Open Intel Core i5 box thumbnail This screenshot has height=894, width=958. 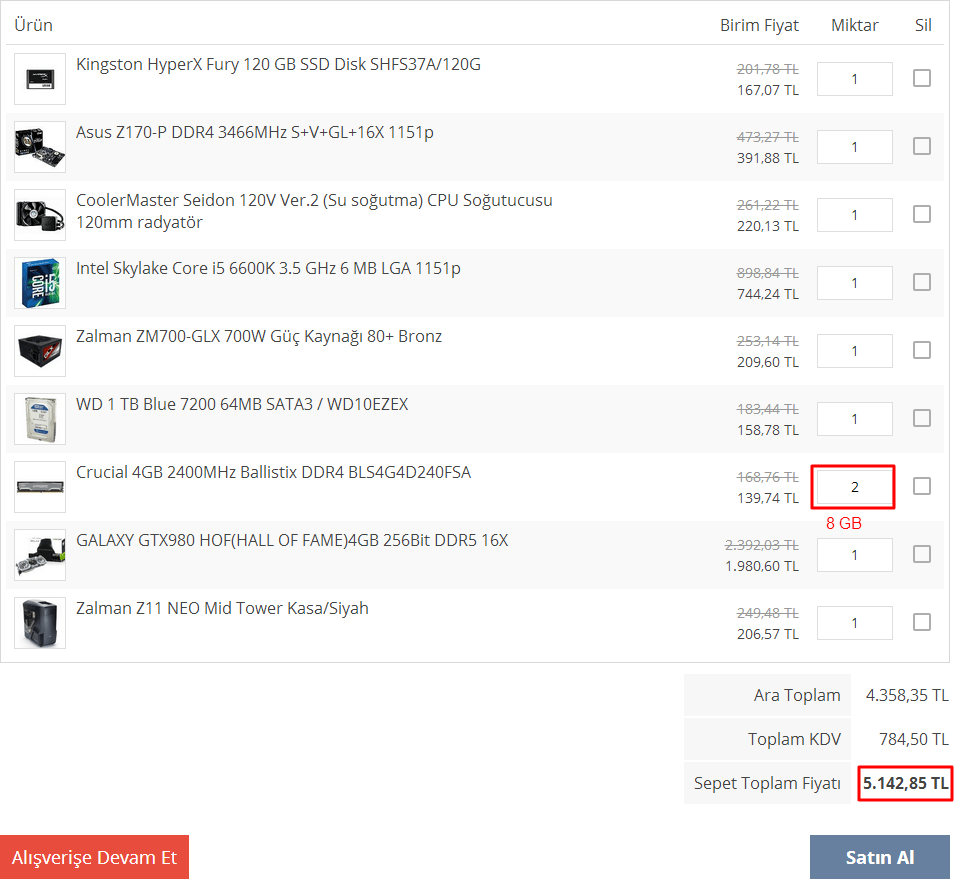click(x=40, y=283)
